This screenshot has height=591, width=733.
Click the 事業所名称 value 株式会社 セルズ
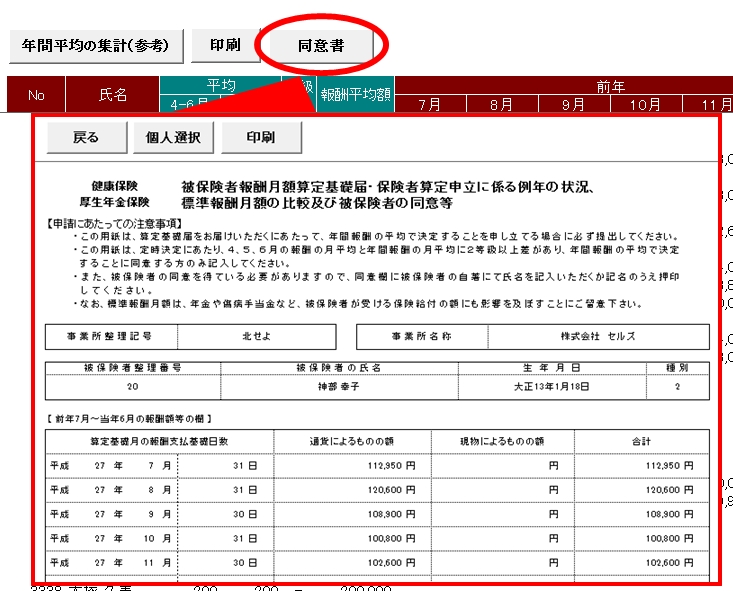click(x=598, y=337)
